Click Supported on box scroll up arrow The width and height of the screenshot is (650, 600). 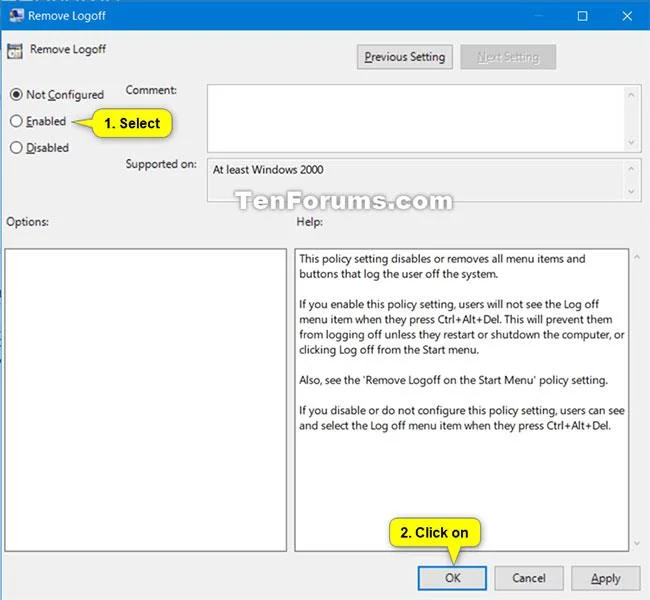tap(631, 169)
